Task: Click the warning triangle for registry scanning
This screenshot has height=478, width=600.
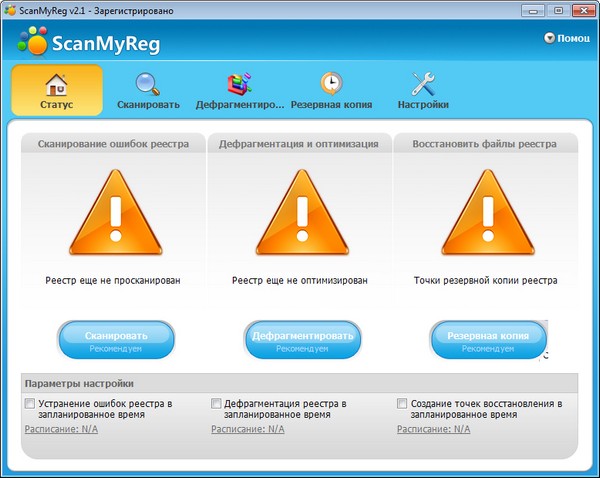Action: (116, 213)
